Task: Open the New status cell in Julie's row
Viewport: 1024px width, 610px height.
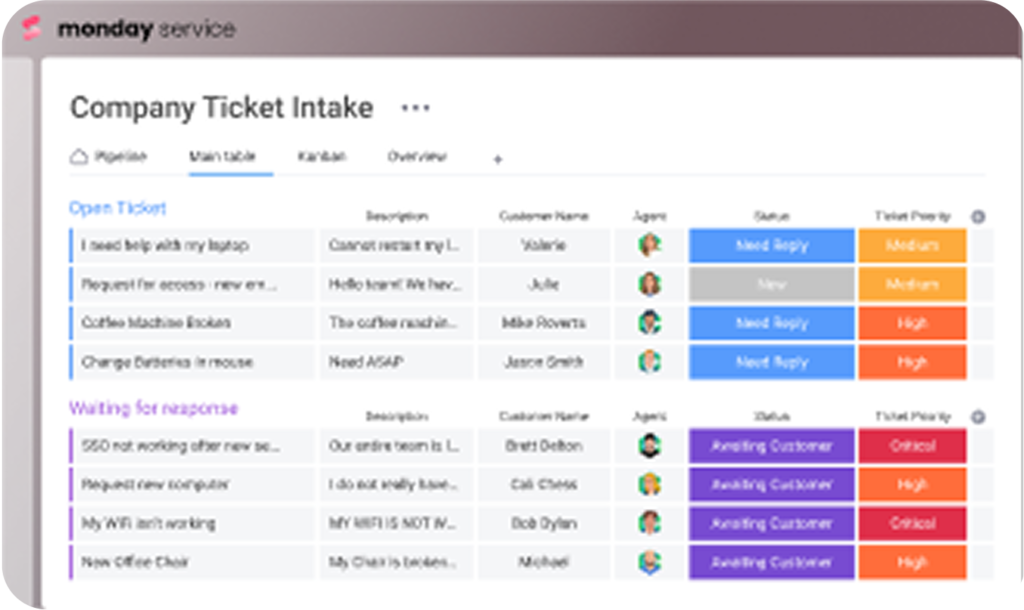Action: [771, 284]
